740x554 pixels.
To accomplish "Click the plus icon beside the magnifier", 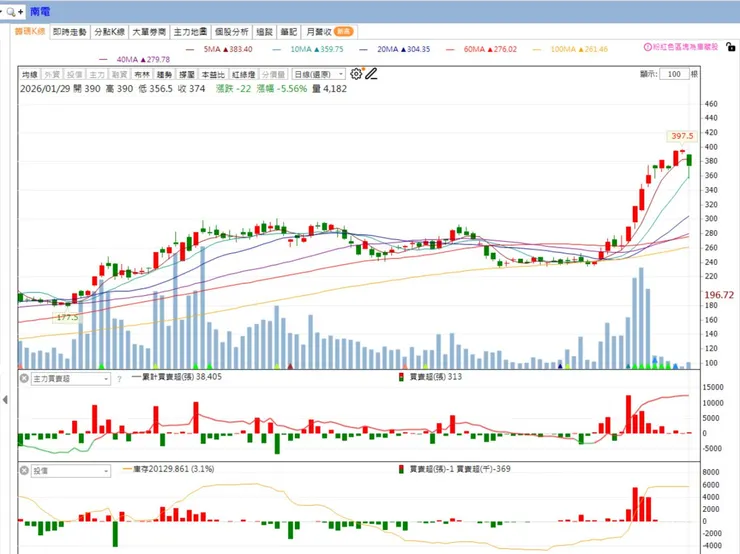I will 20,12.
